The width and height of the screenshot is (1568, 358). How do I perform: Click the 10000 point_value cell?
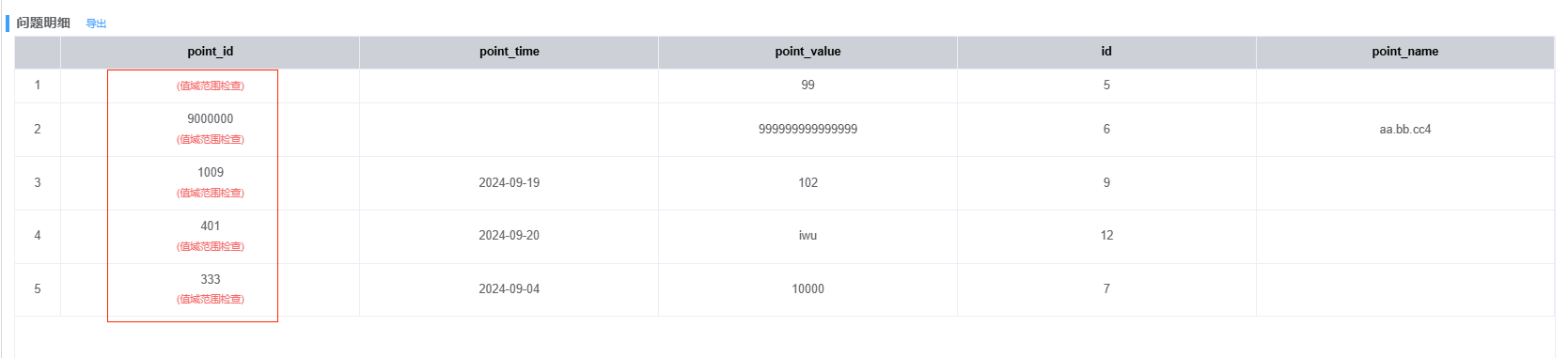point(808,289)
